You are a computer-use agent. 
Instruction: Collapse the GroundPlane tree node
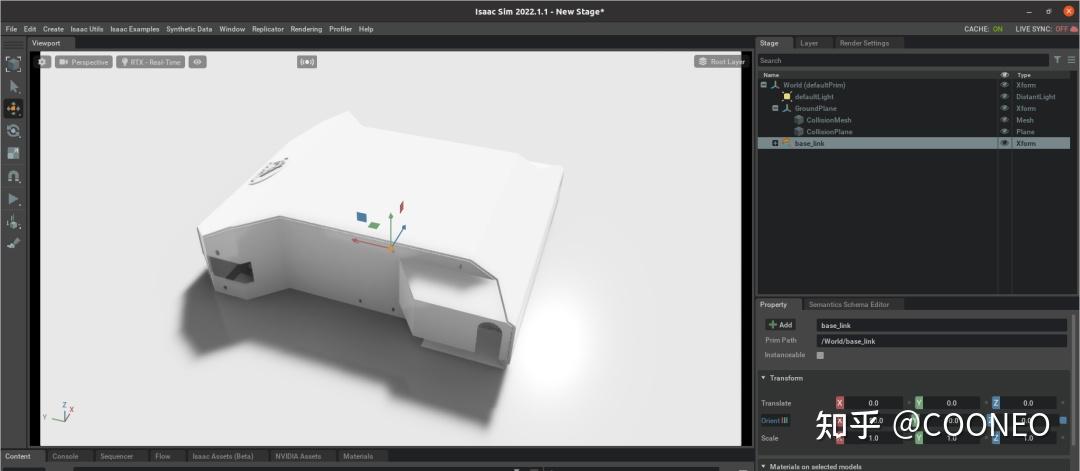[x=775, y=108]
